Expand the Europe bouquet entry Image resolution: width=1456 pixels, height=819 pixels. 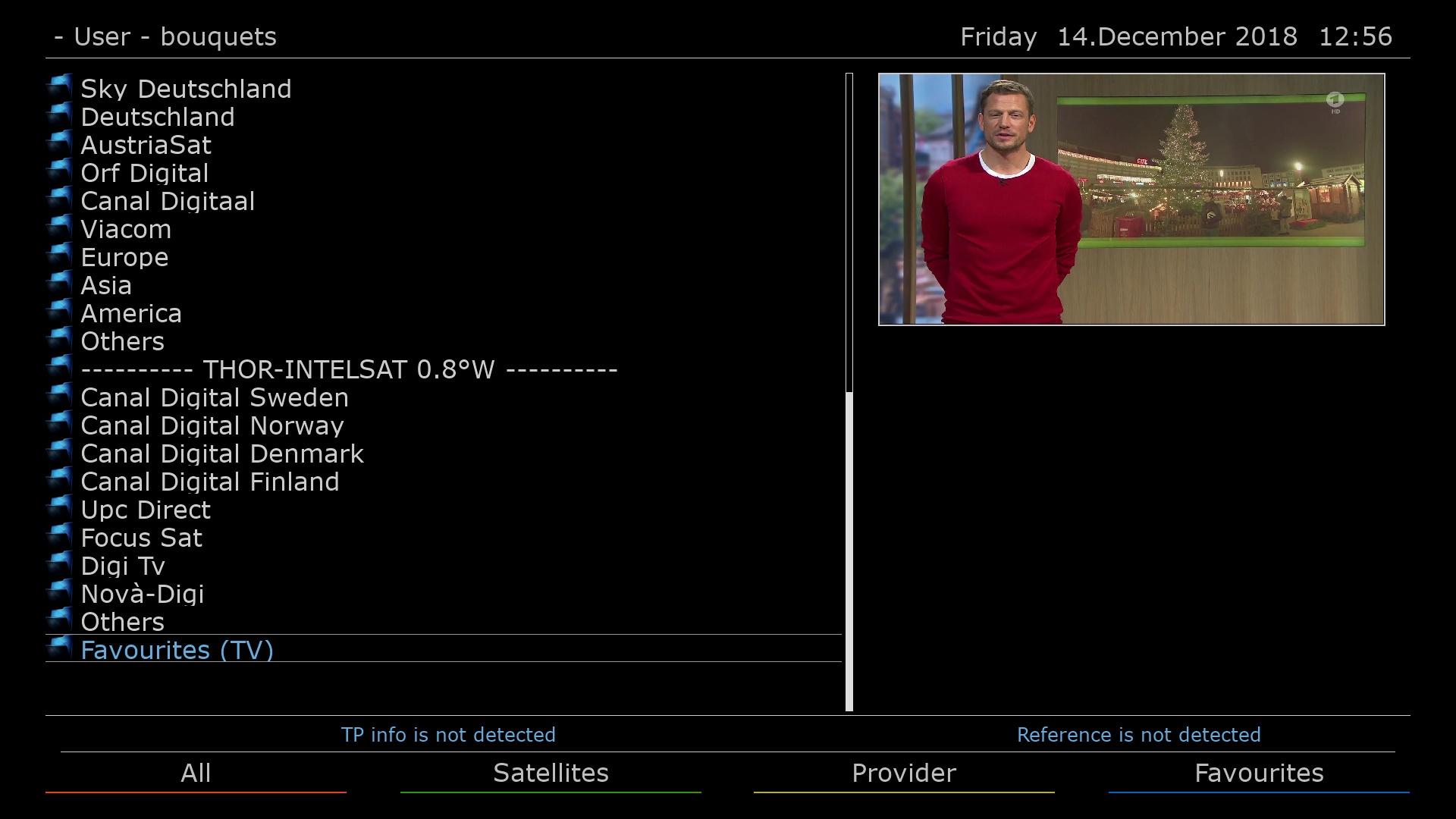125,257
